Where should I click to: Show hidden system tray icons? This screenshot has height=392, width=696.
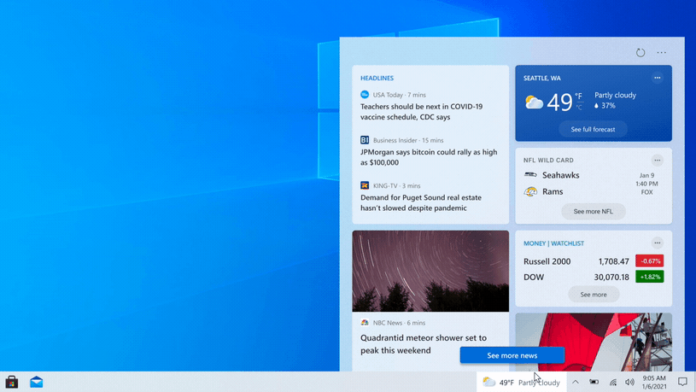click(x=575, y=382)
